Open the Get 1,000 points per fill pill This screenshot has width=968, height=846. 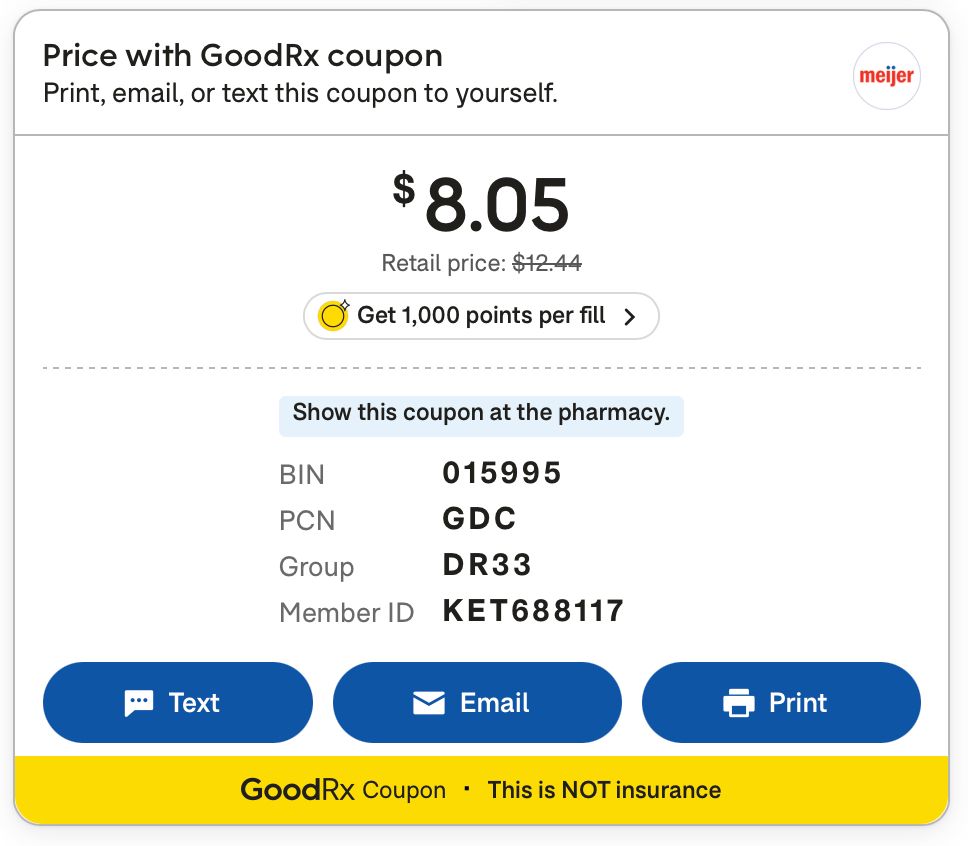(x=481, y=316)
